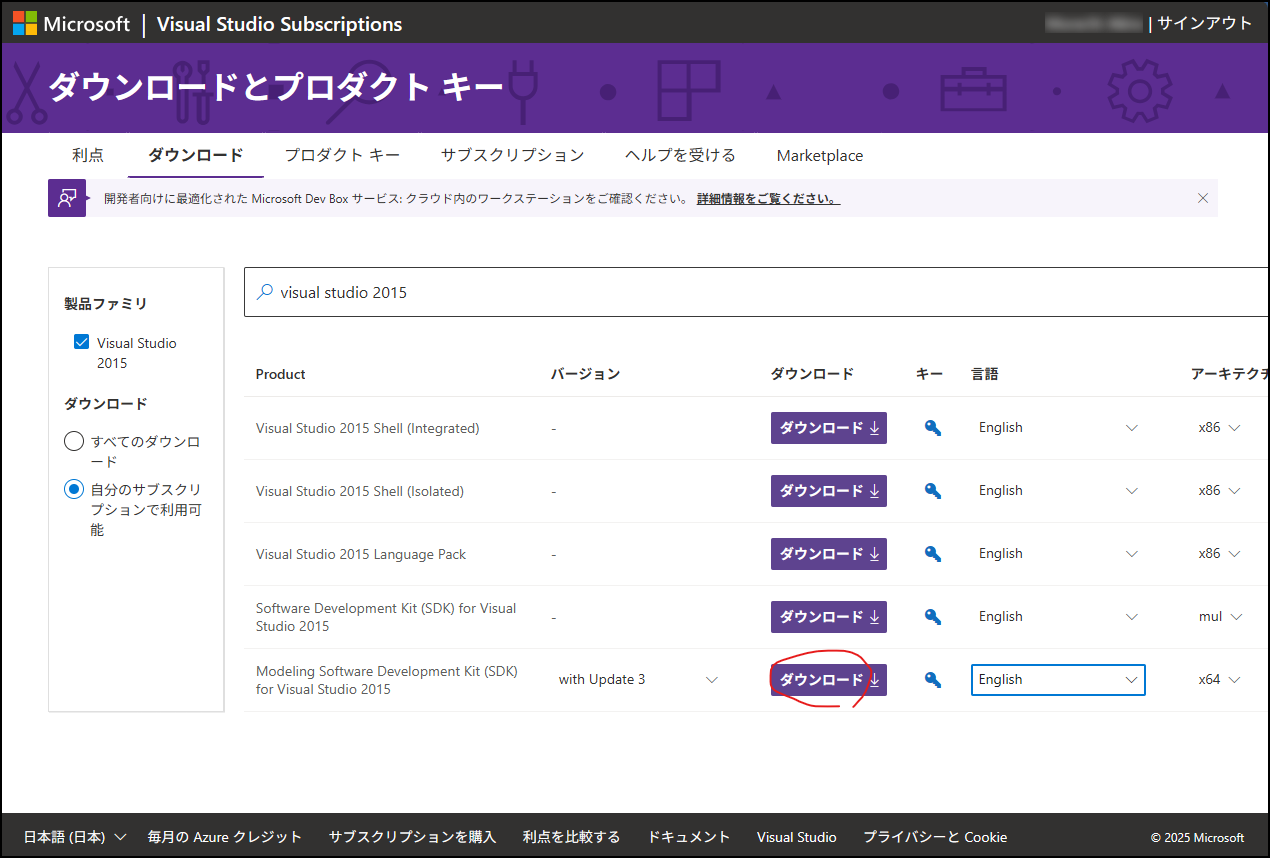Download Software Development Kit (SDK) for Visual Studio 2015
Viewport: 1270px width, 858px height.
point(829,617)
